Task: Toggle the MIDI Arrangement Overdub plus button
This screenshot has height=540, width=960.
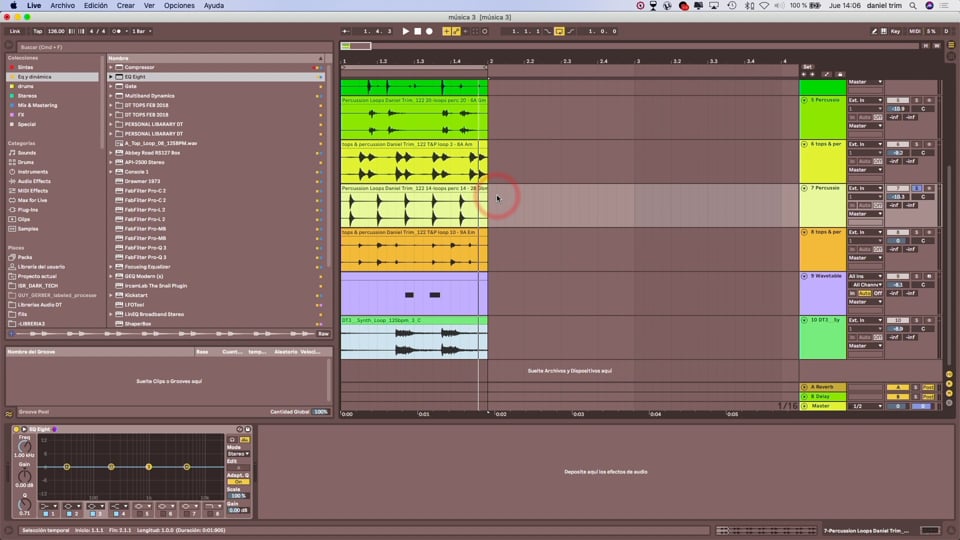Action: click(x=446, y=31)
